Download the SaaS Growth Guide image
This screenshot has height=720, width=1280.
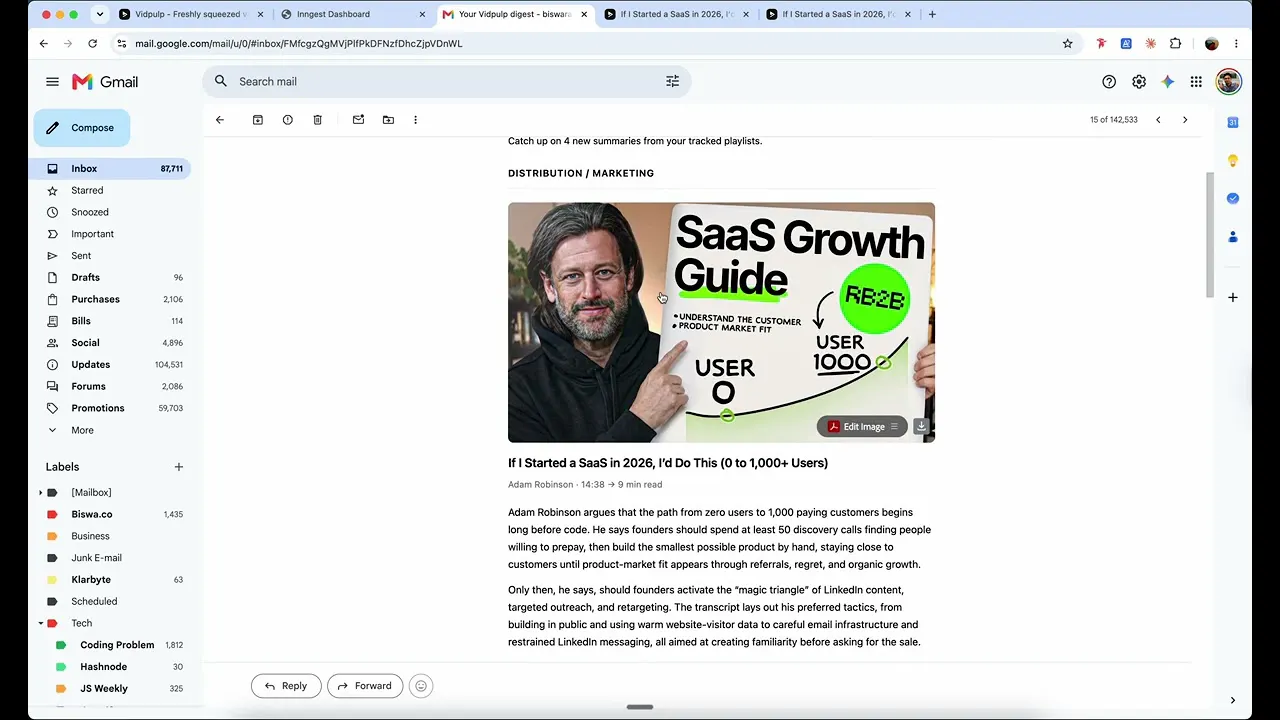coord(922,427)
